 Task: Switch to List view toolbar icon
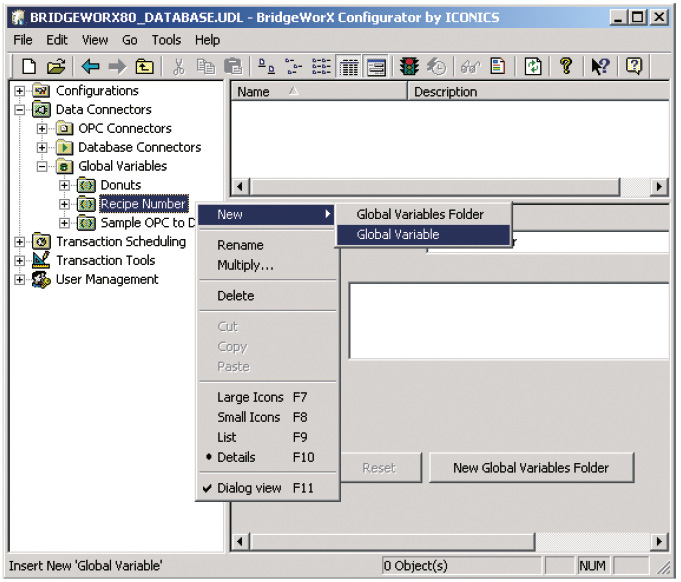(x=321, y=66)
